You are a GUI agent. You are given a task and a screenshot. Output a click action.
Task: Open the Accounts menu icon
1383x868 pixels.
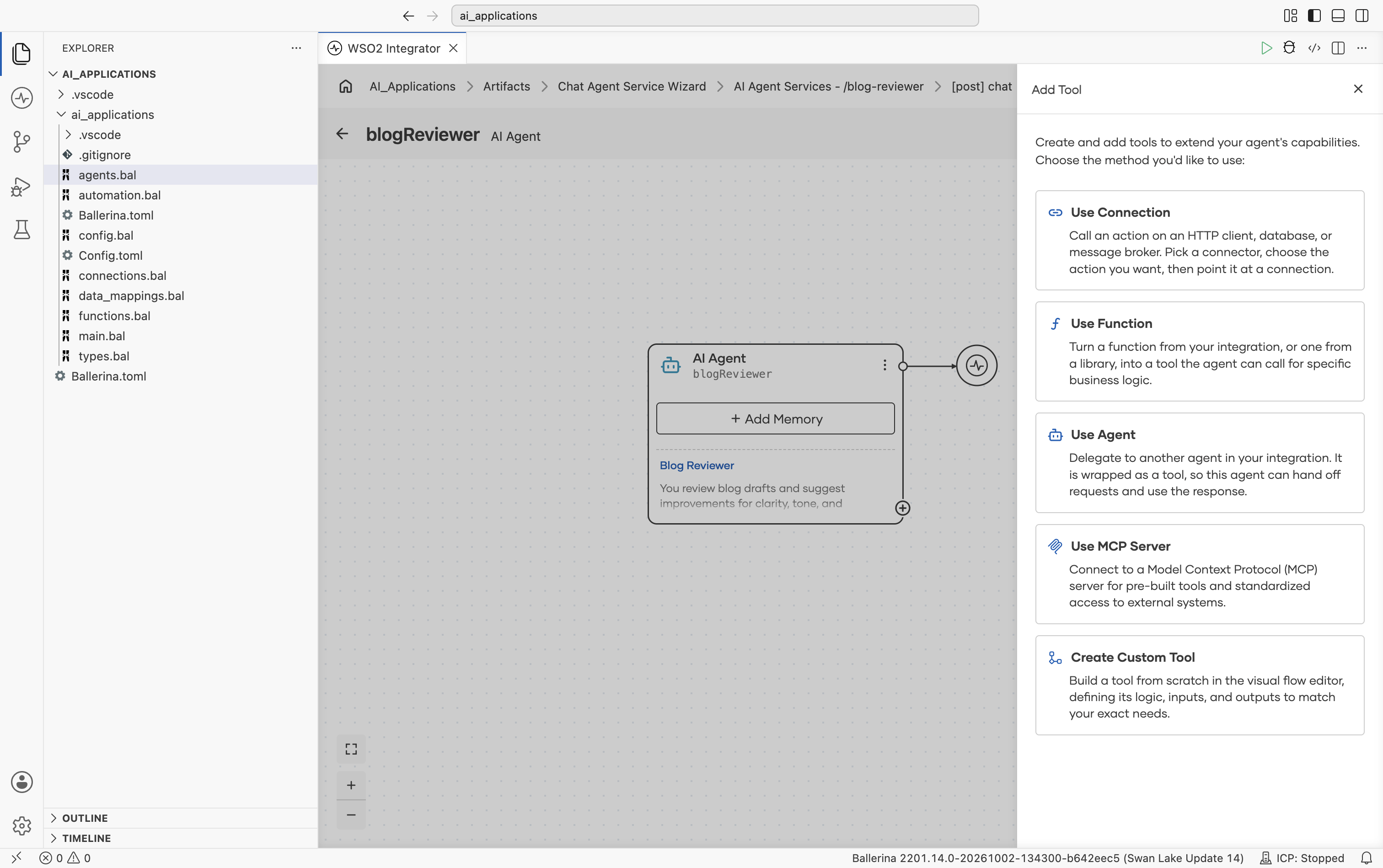click(21, 782)
